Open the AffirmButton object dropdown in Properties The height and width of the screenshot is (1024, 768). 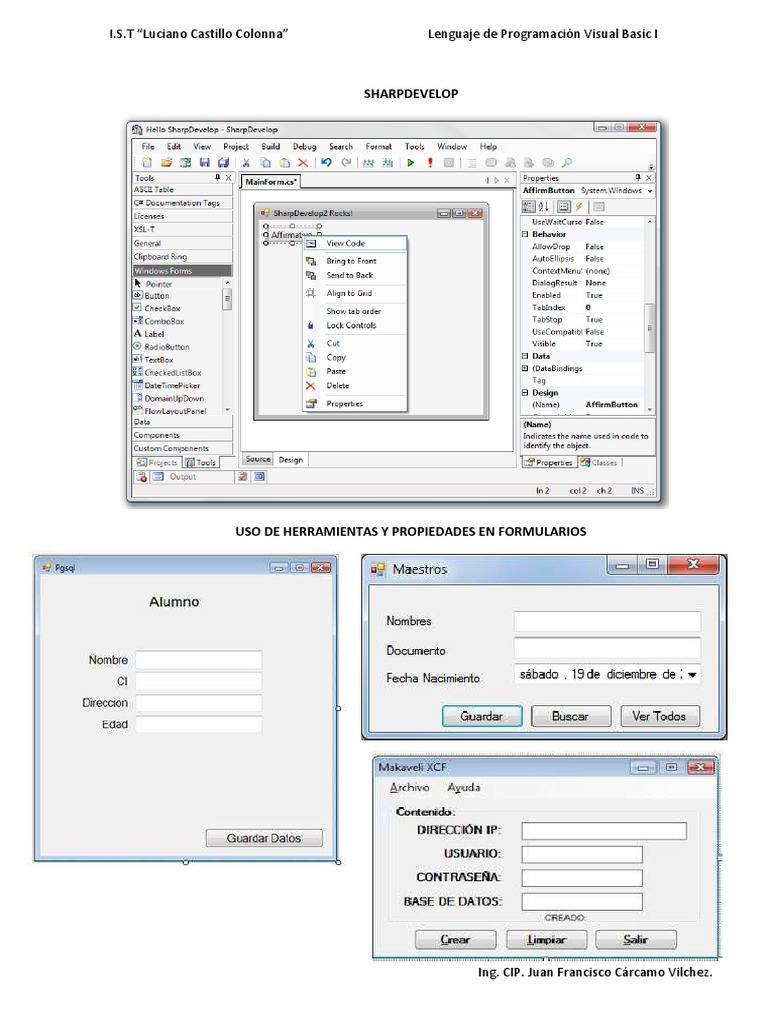(x=650, y=191)
